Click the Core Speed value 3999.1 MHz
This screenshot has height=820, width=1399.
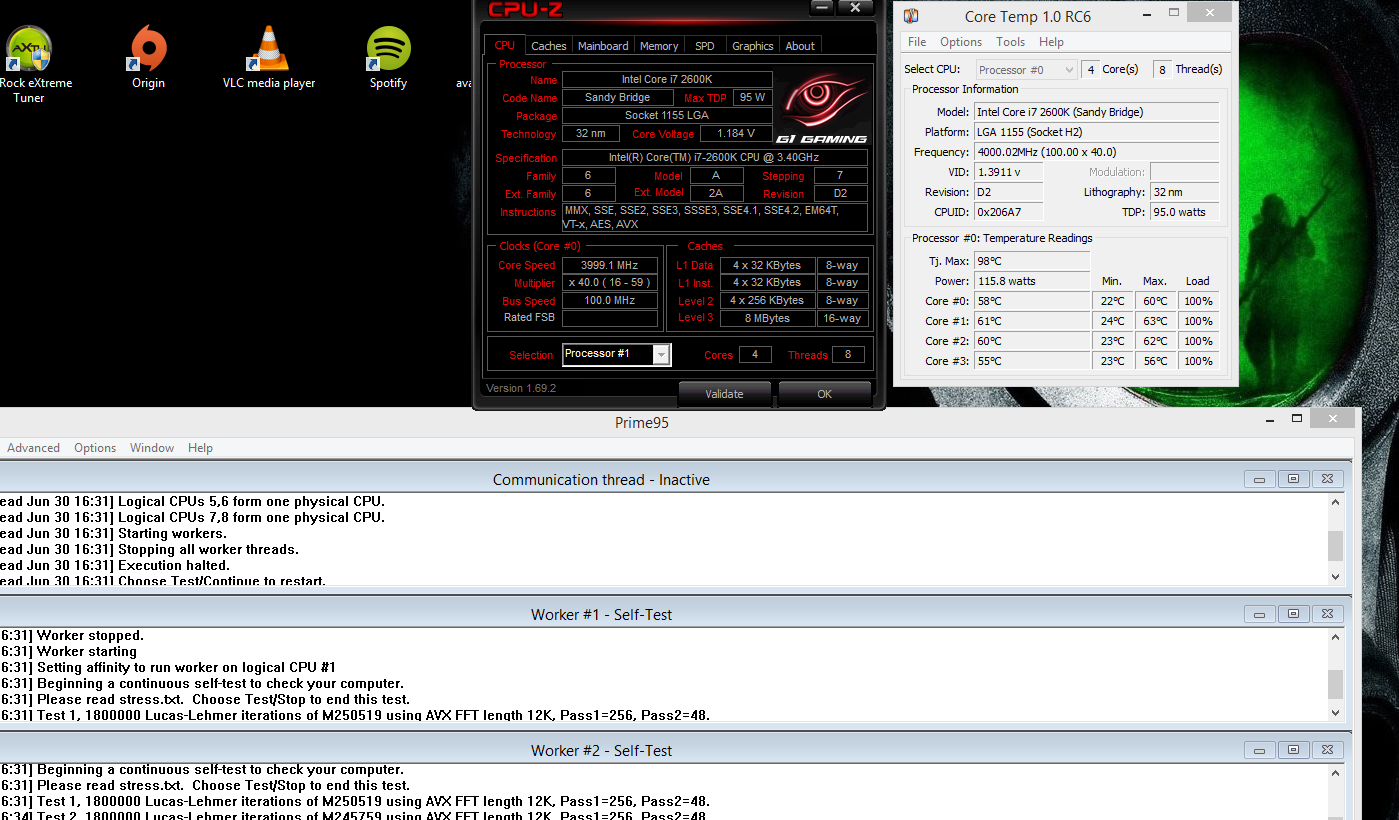[609, 266]
